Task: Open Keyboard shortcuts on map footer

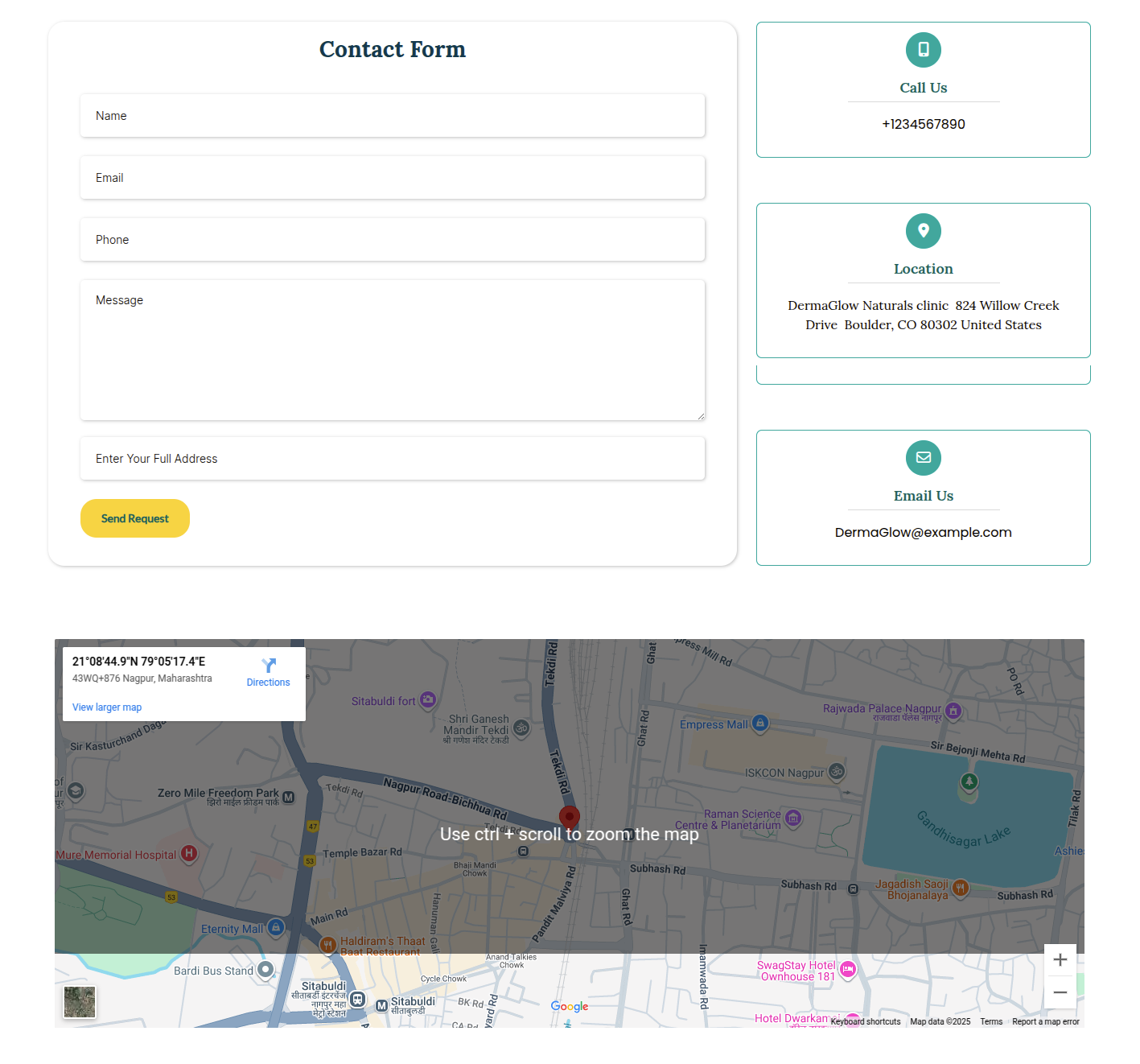Action: [866, 1021]
